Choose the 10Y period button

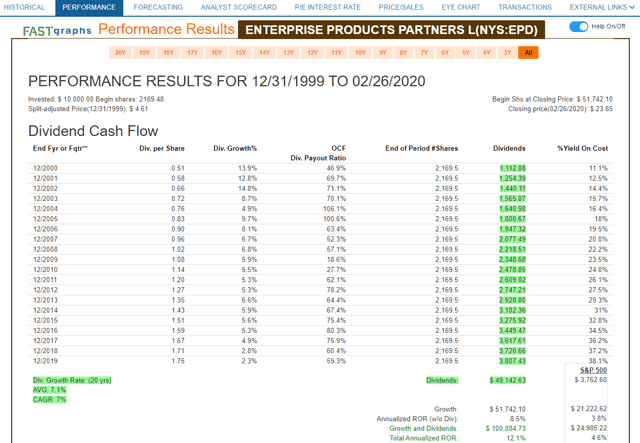(x=360, y=53)
